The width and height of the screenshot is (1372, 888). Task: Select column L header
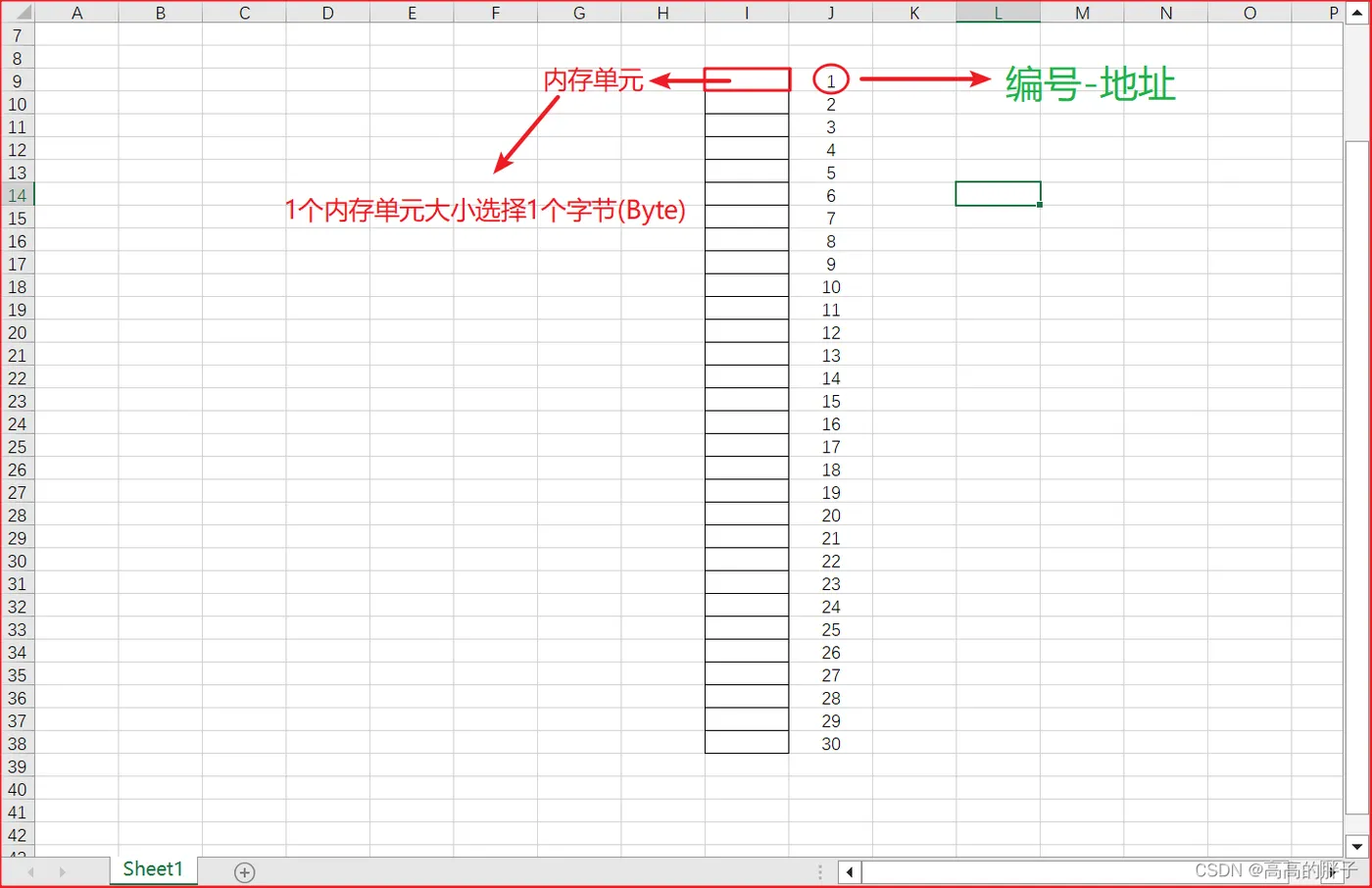click(x=998, y=13)
